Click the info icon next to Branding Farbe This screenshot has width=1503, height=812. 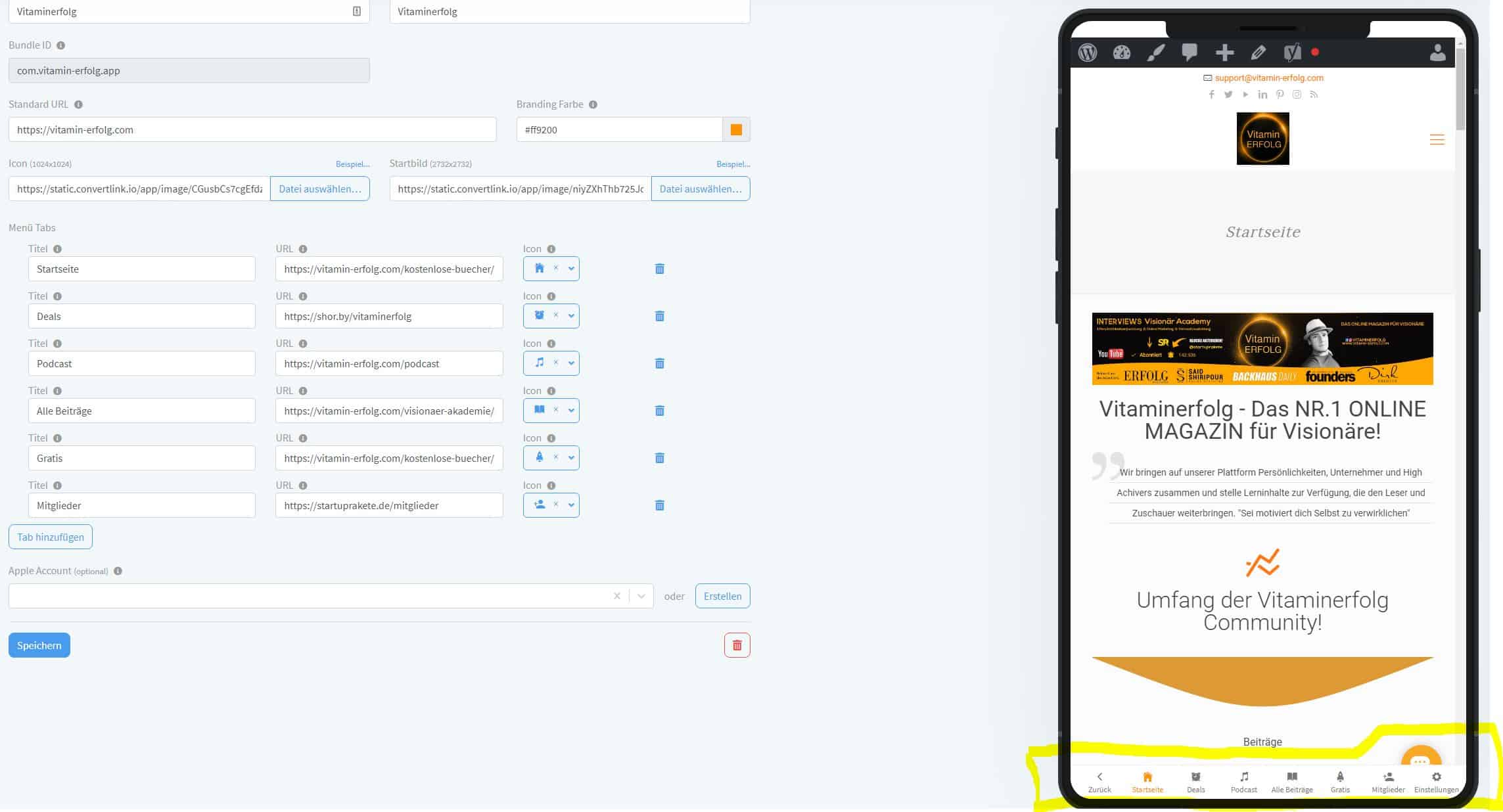pyautogui.click(x=593, y=104)
